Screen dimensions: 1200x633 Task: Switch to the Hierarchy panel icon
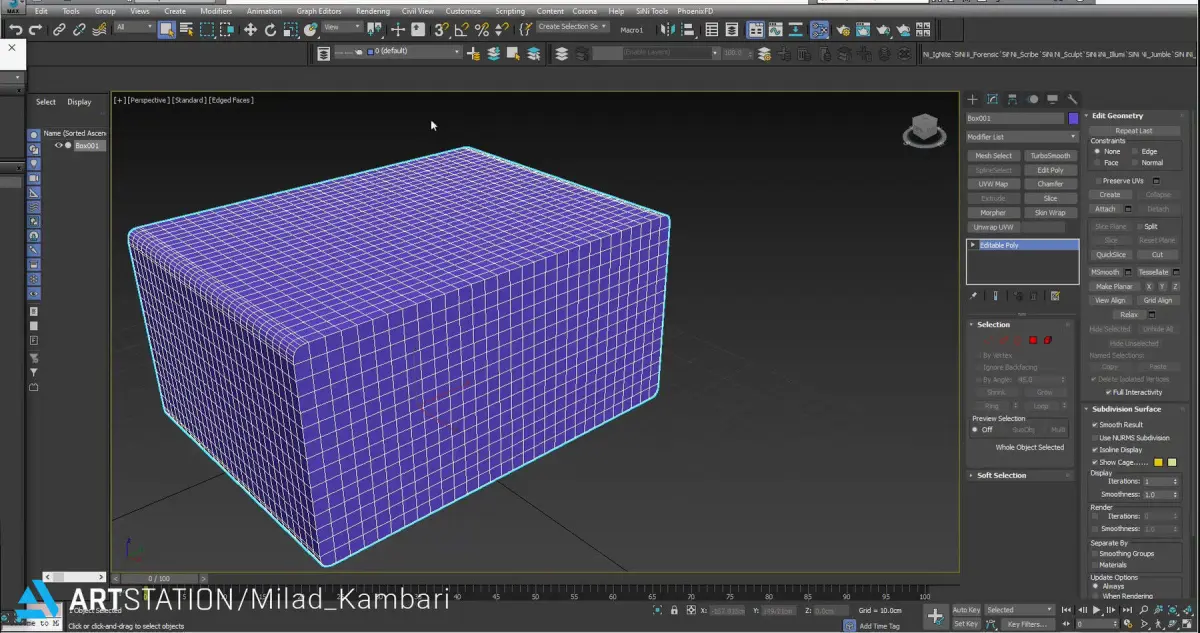1012,99
